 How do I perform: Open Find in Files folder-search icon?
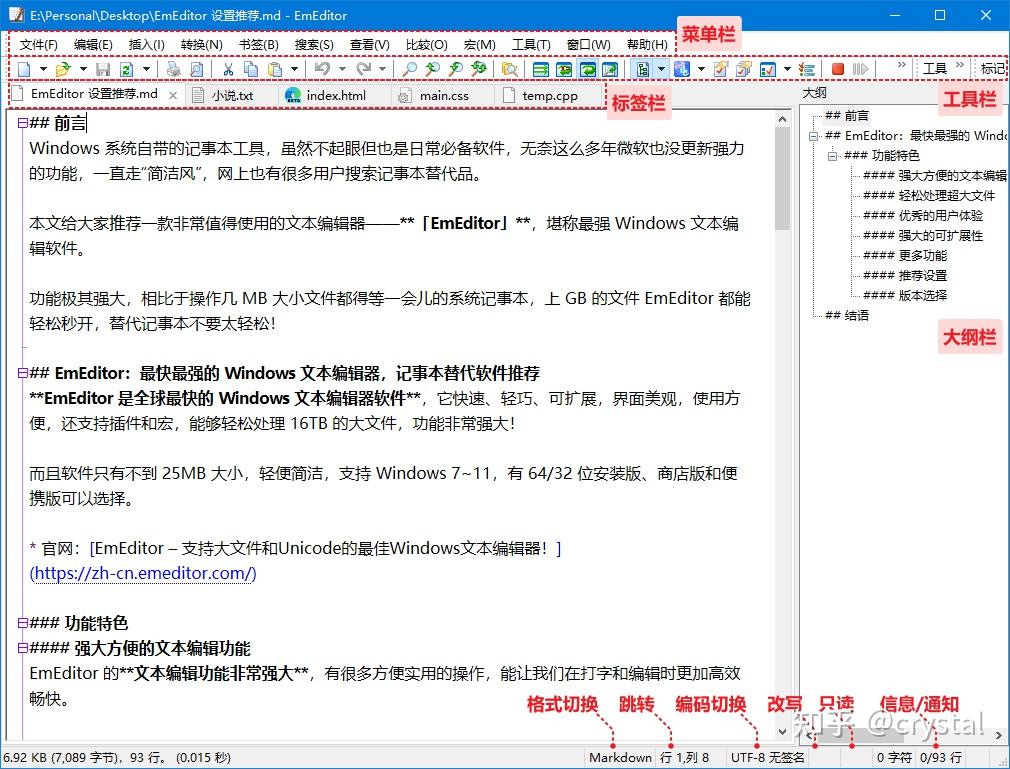click(x=510, y=69)
